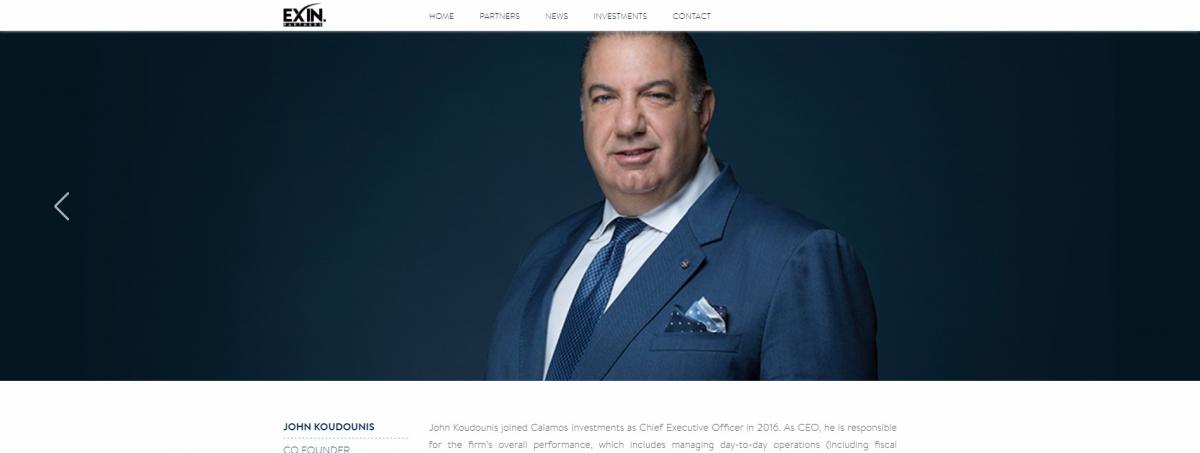Select INVESTMENTS in the top navigation
Screen dimensions: 1200x453
pyautogui.click(x=620, y=16)
